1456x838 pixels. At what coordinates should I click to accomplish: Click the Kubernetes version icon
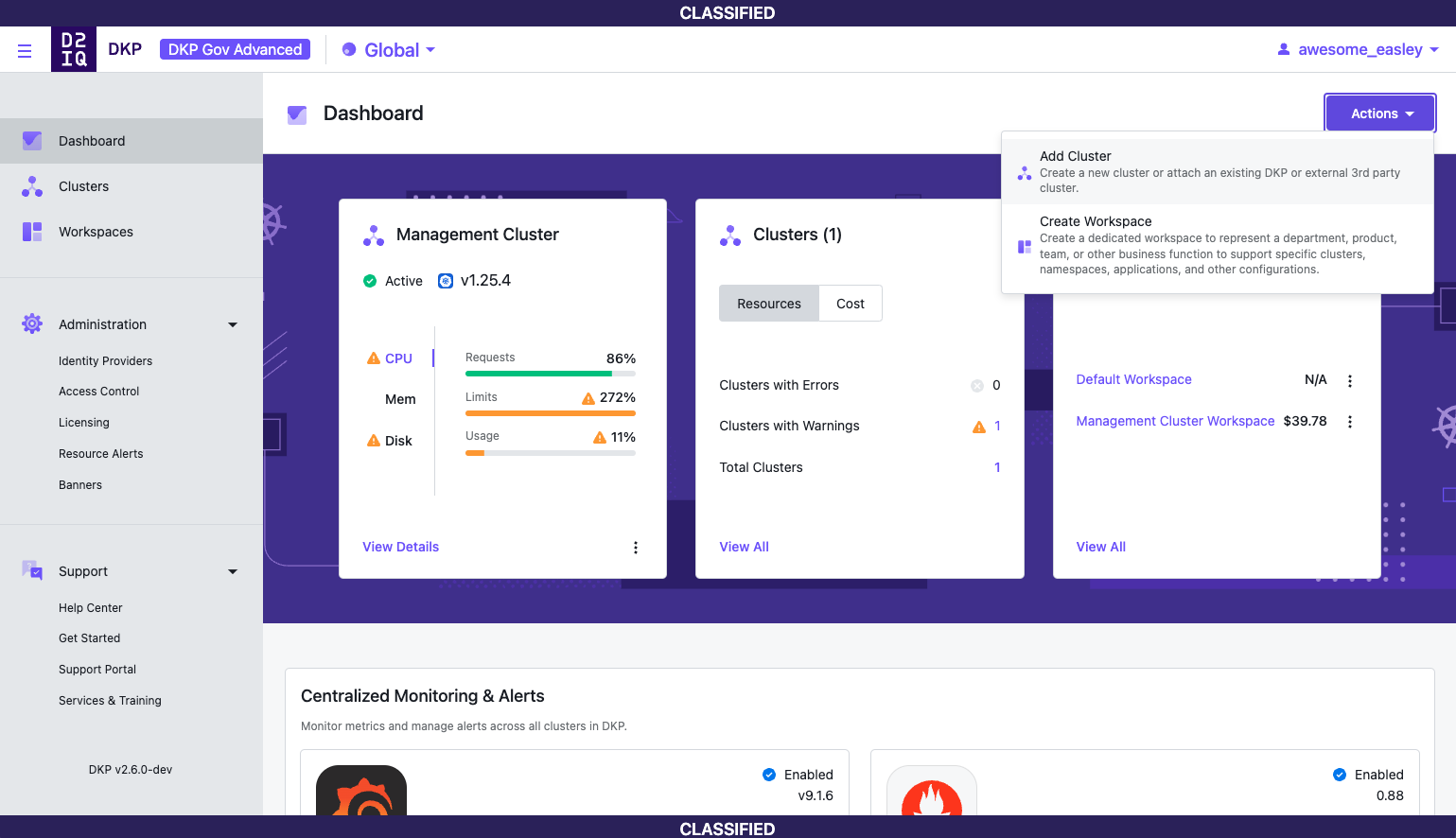446,281
